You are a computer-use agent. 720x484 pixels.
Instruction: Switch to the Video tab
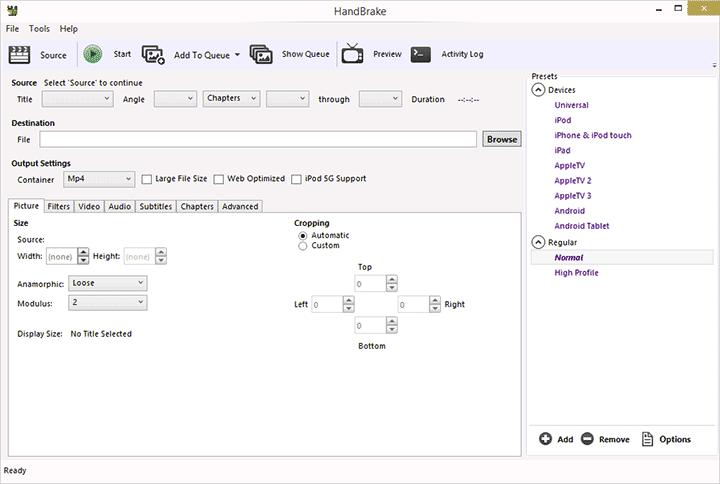tap(89, 207)
